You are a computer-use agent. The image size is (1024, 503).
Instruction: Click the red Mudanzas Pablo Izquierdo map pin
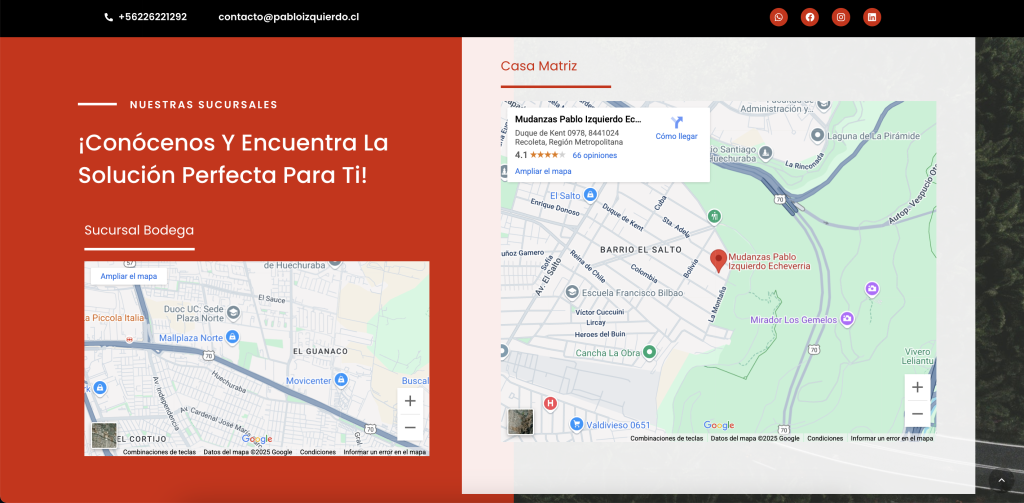pyautogui.click(x=718, y=261)
